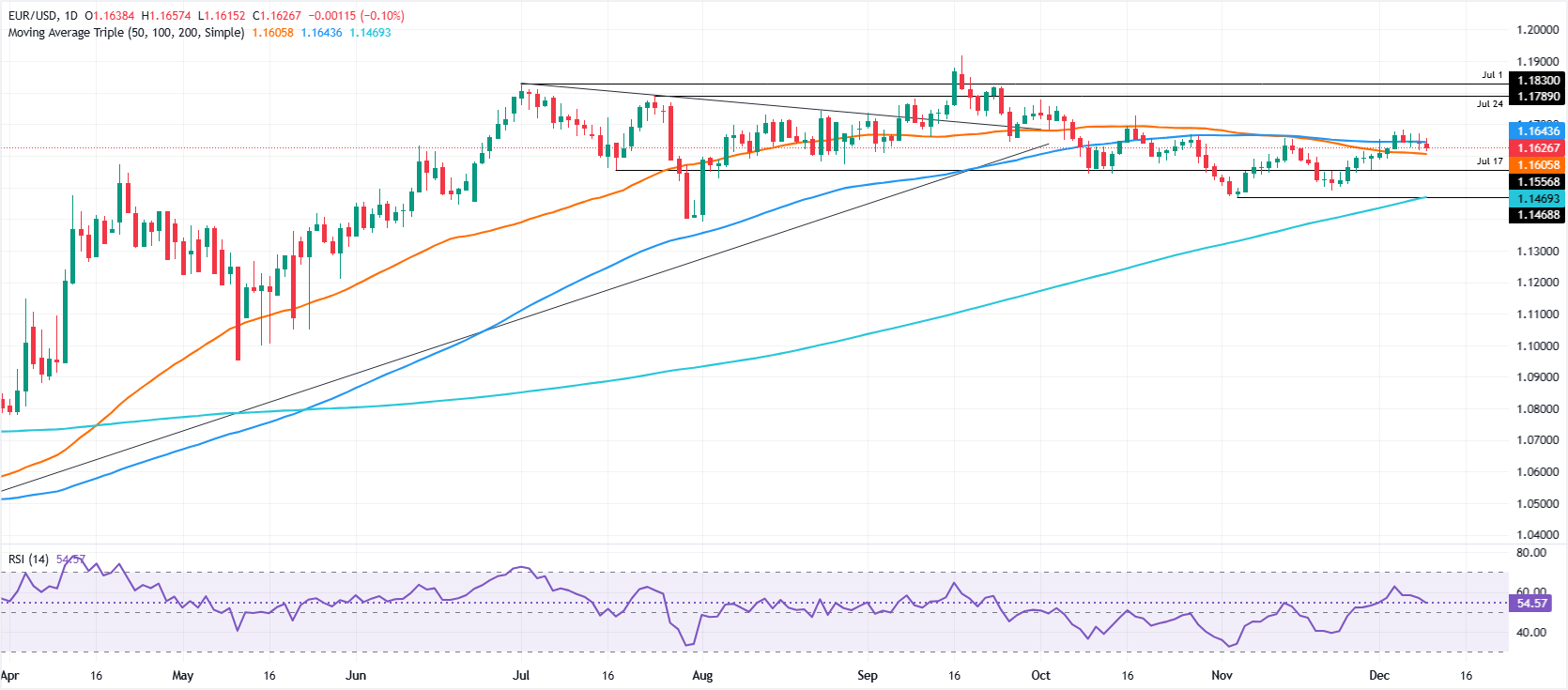Select the Jul 1 line annotation
This screenshot has height=690, width=1568.
pos(1492,75)
